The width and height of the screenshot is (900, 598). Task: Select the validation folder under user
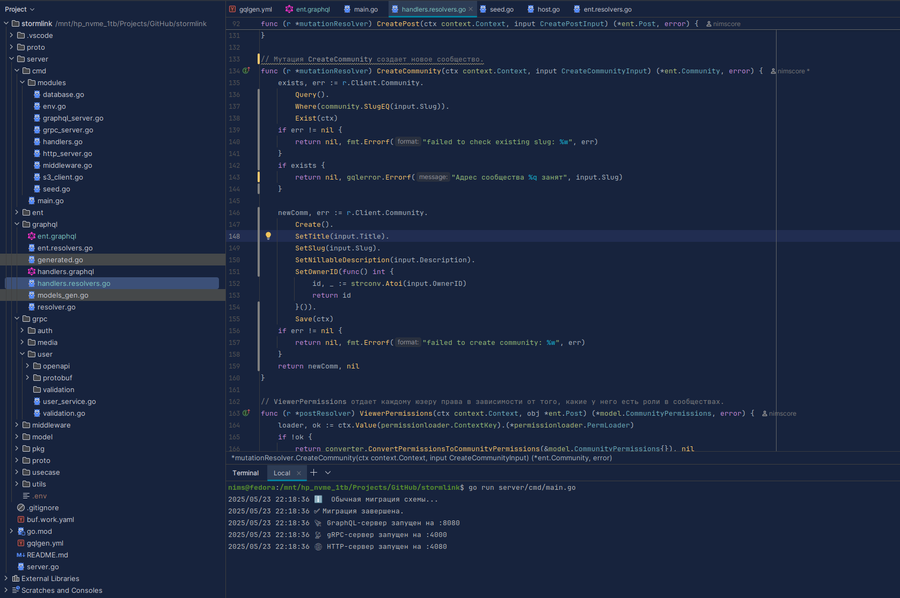coord(59,390)
